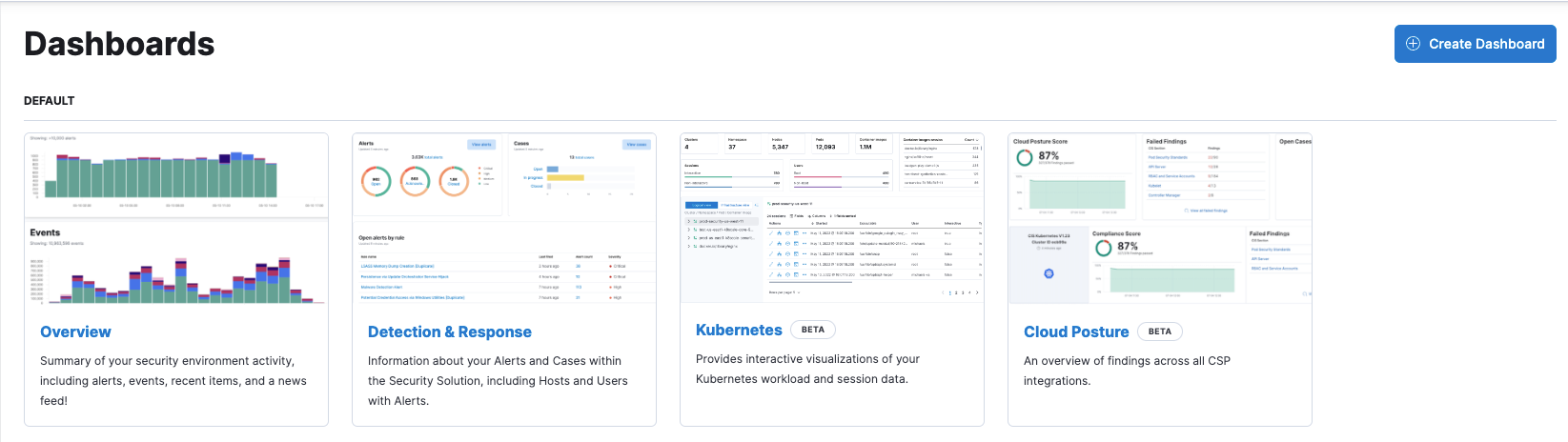Select the Closed alerts donut chart

454,181
